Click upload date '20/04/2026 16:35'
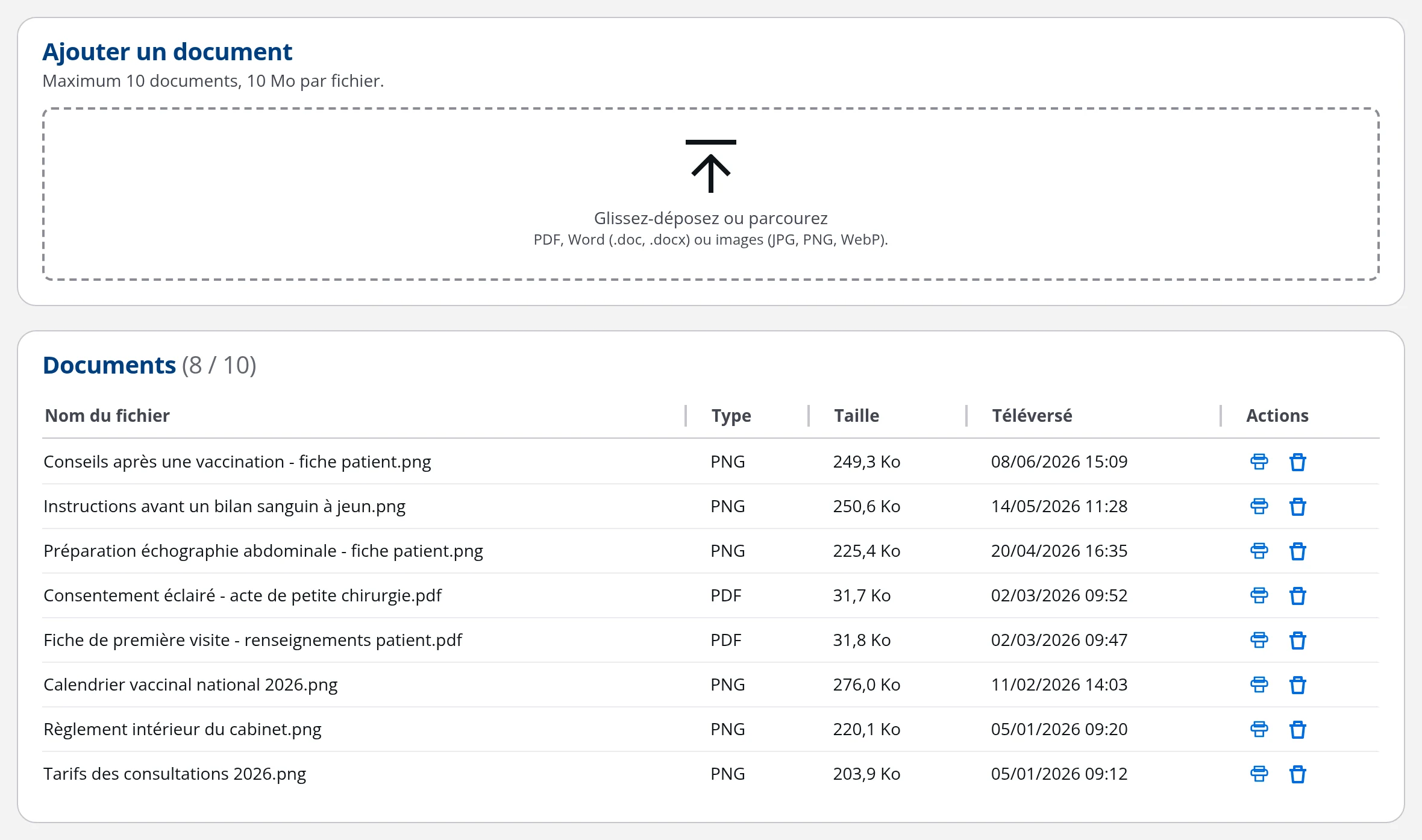Image resolution: width=1422 pixels, height=840 pixels. [1059, 551]
